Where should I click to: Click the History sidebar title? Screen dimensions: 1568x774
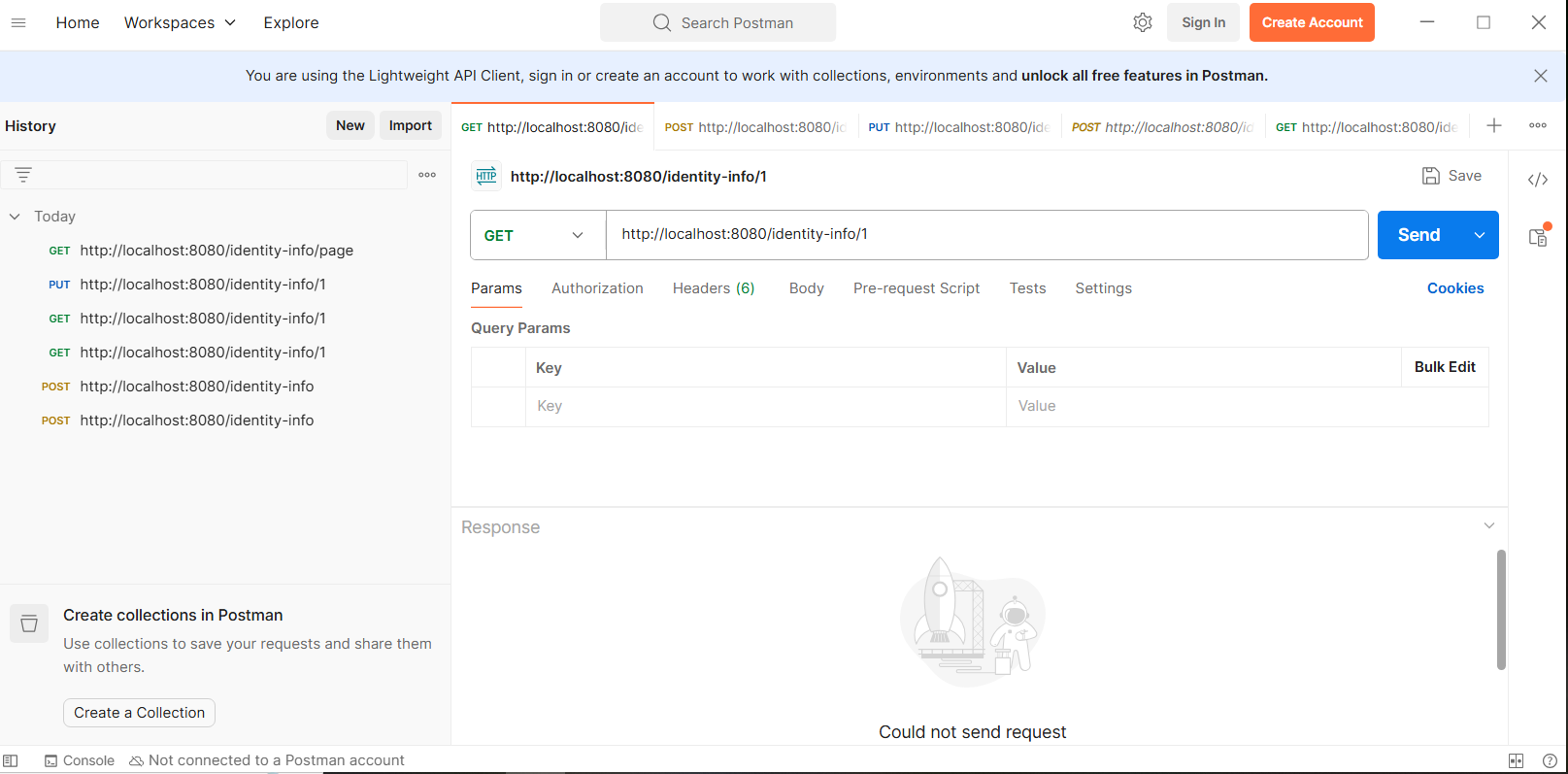click(x=30, y=126)
